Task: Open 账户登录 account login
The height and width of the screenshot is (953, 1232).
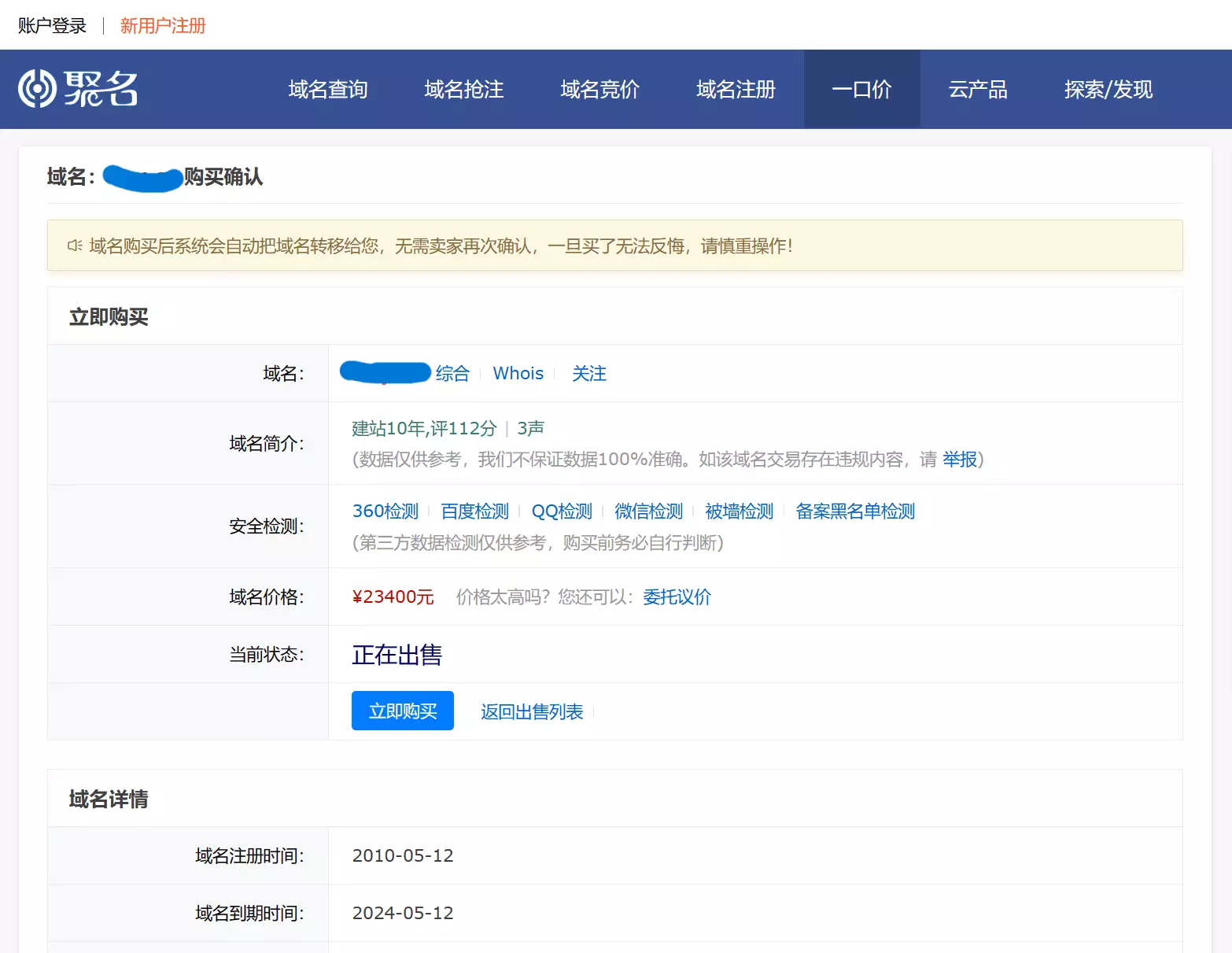Action: pyautogui.click(x=52, y=26)
